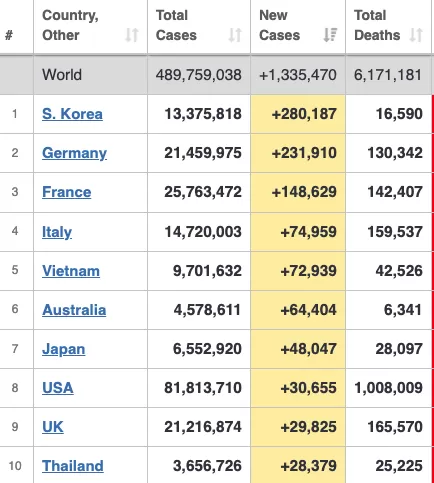Select USA total deaths 1,008,009 cell
Viewport: 434px width, 483px height.
pyautogui.click(x=388, y=388)
